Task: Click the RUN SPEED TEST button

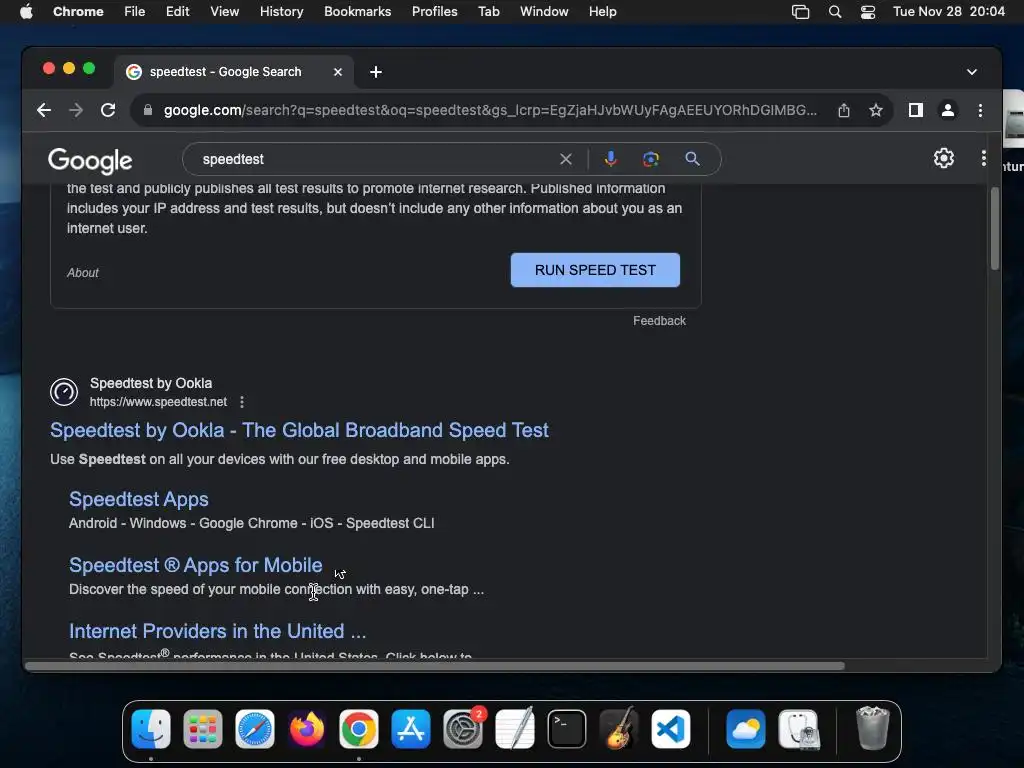Action: (595, 270)
